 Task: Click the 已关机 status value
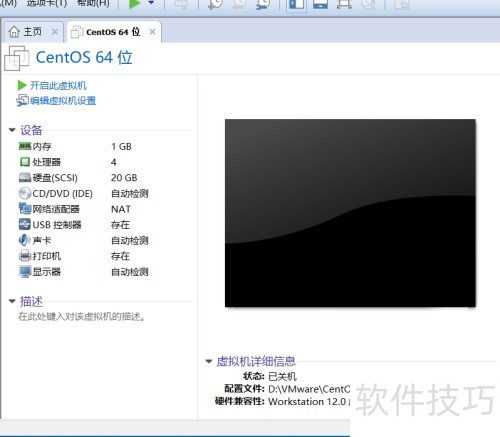[282, 376]
